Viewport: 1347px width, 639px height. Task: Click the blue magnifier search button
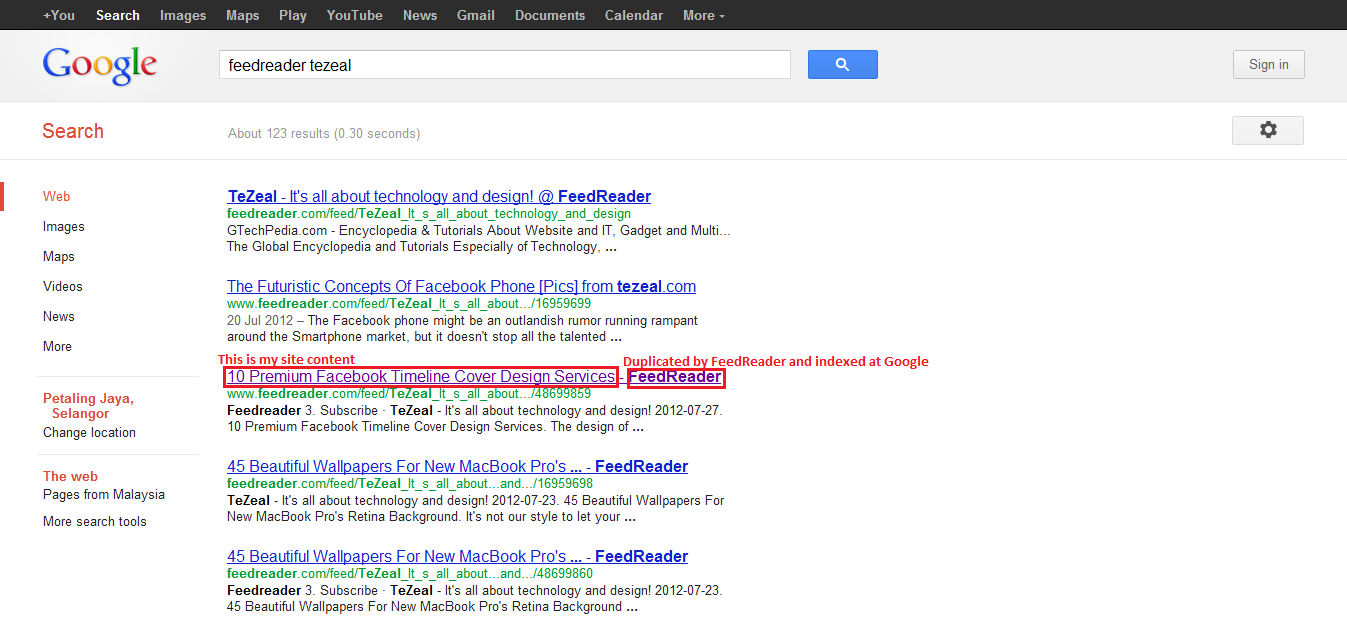842,64
